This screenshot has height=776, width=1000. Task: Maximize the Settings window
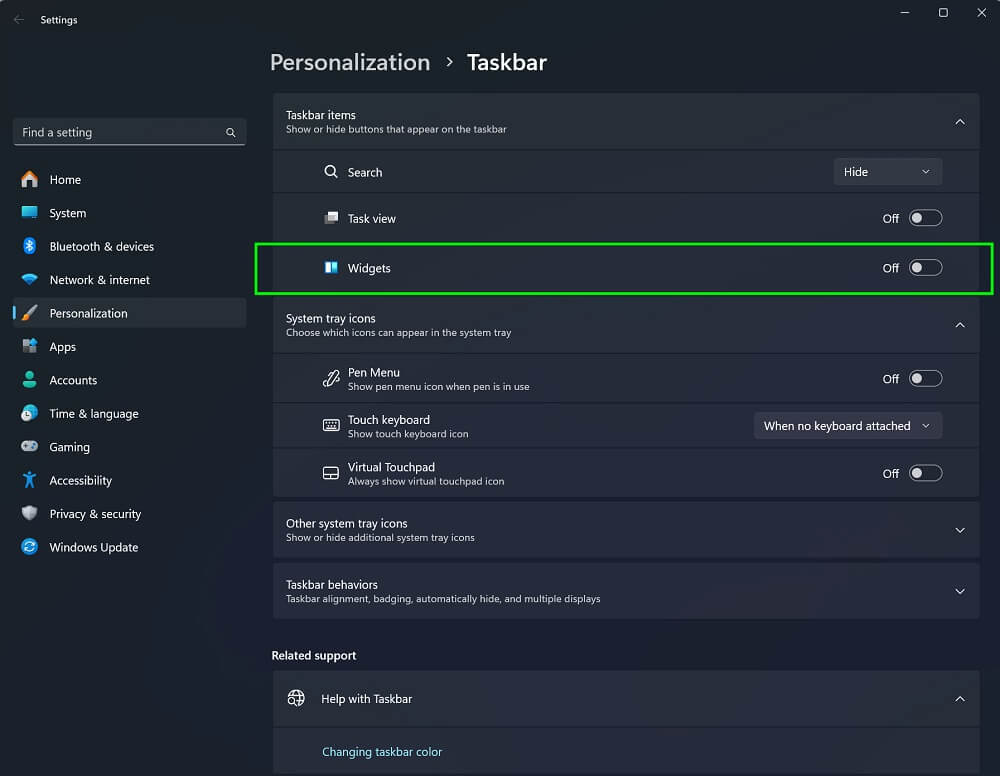point(943,13)
